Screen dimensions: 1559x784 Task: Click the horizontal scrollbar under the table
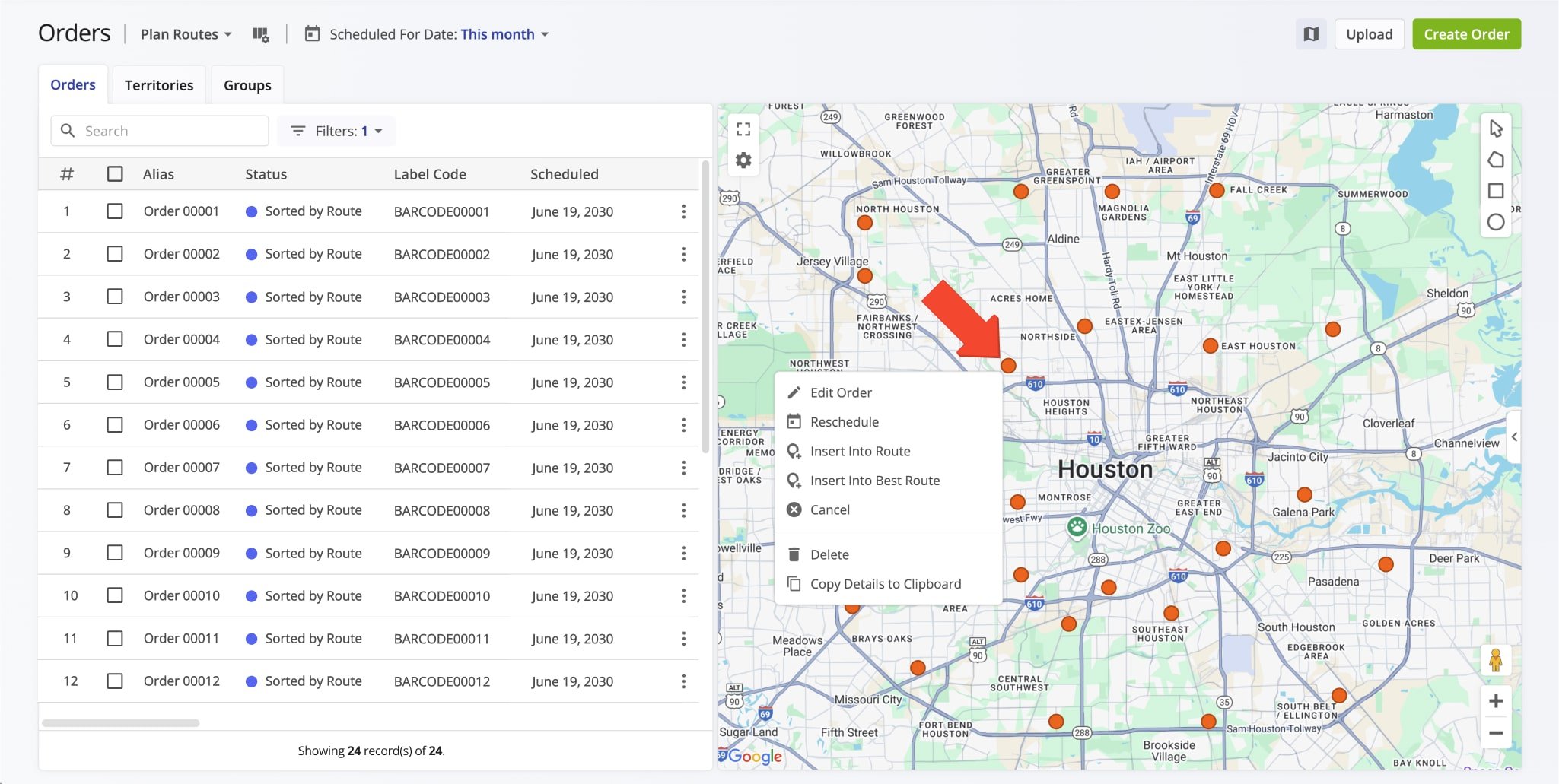pos(121,723)
